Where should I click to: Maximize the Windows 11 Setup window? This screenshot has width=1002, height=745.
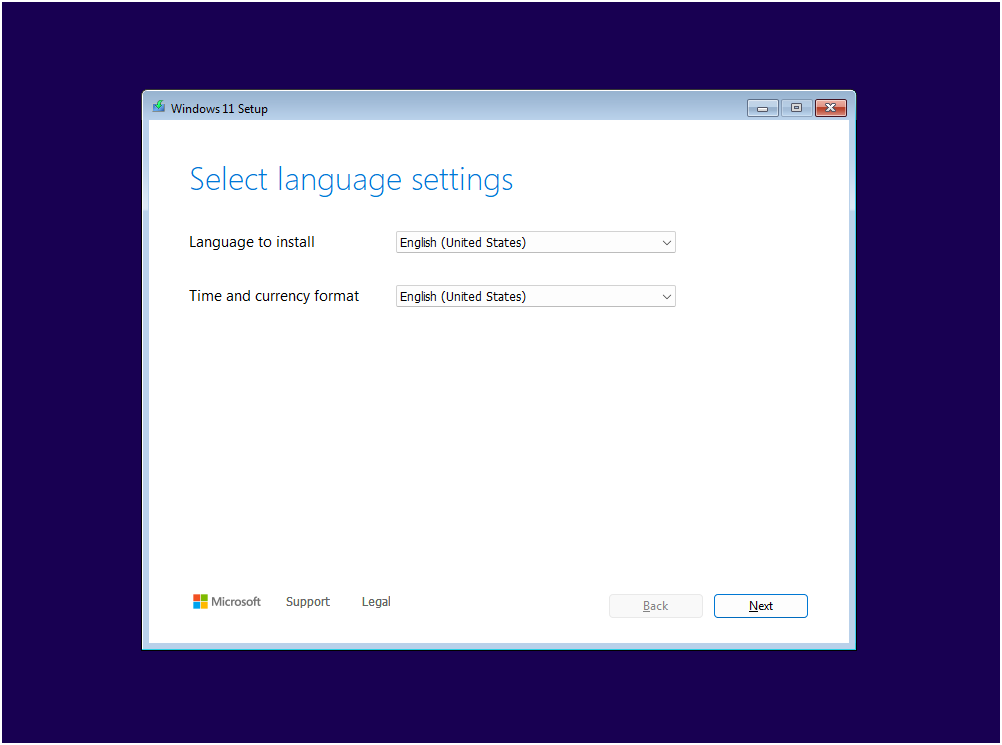[x=796, y=108]
